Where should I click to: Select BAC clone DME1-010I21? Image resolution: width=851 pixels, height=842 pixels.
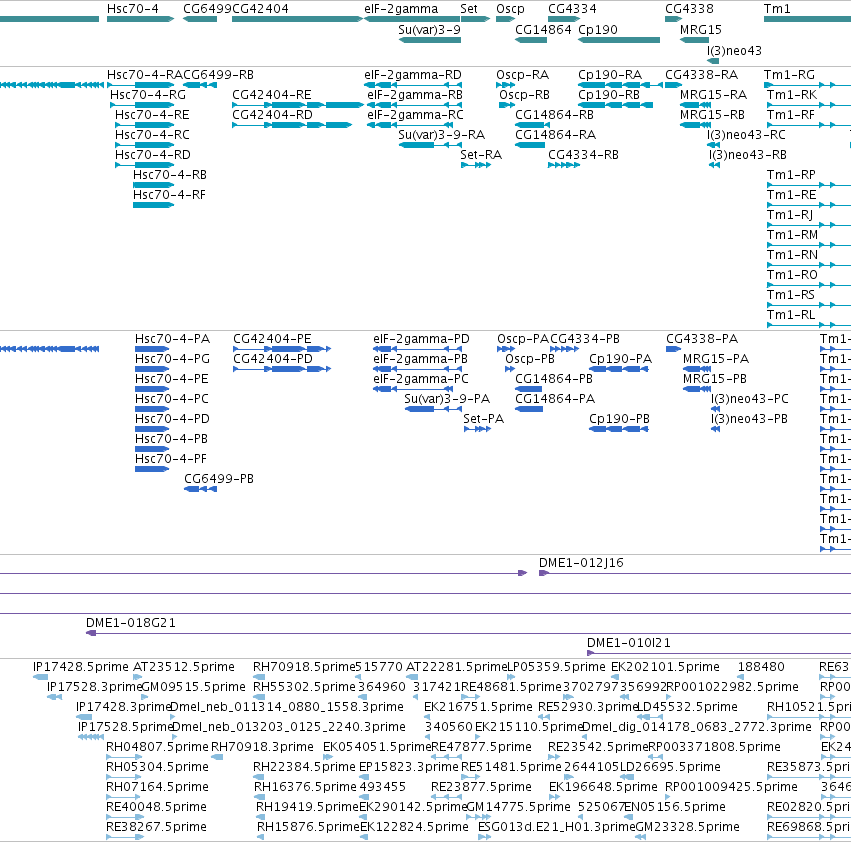628,643
